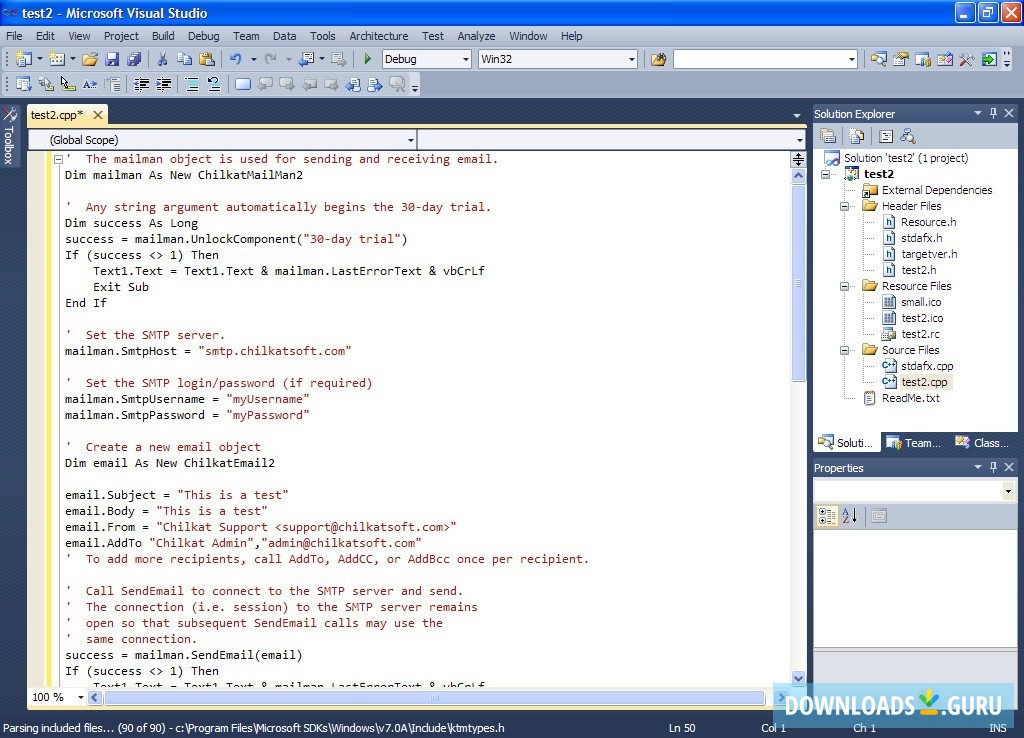Open the Analyze menu
Screen dimensions: 1024x738
tap(475, 36)
